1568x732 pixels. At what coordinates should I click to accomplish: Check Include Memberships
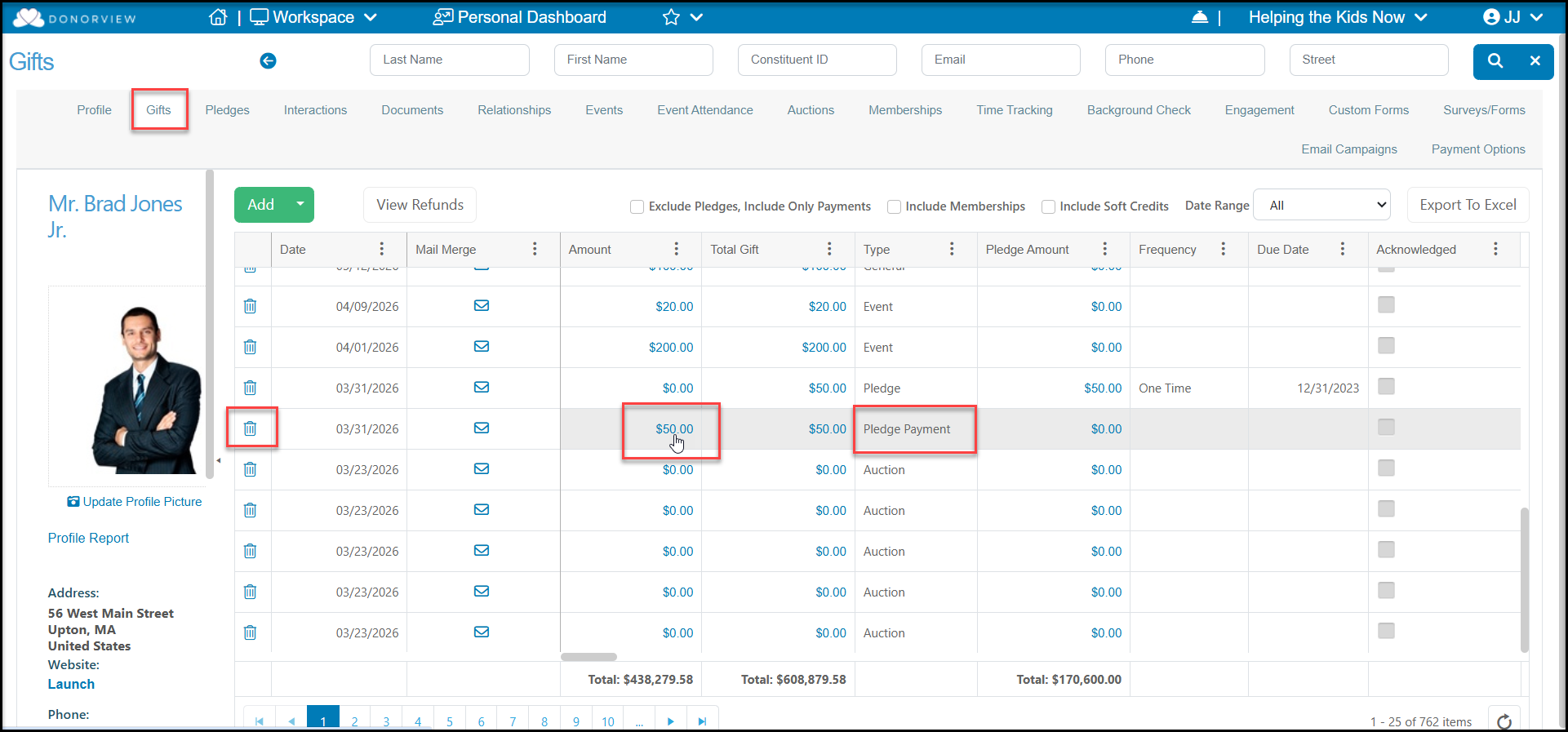point(894,206)
